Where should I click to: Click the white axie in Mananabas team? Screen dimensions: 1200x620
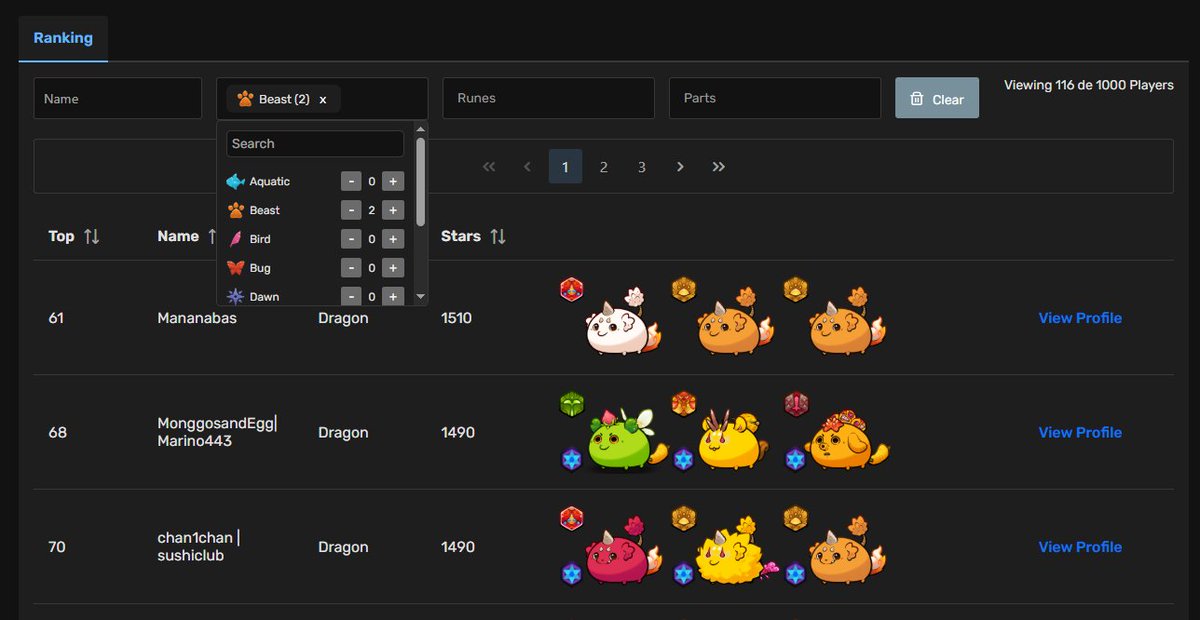(x=623, y=324)
